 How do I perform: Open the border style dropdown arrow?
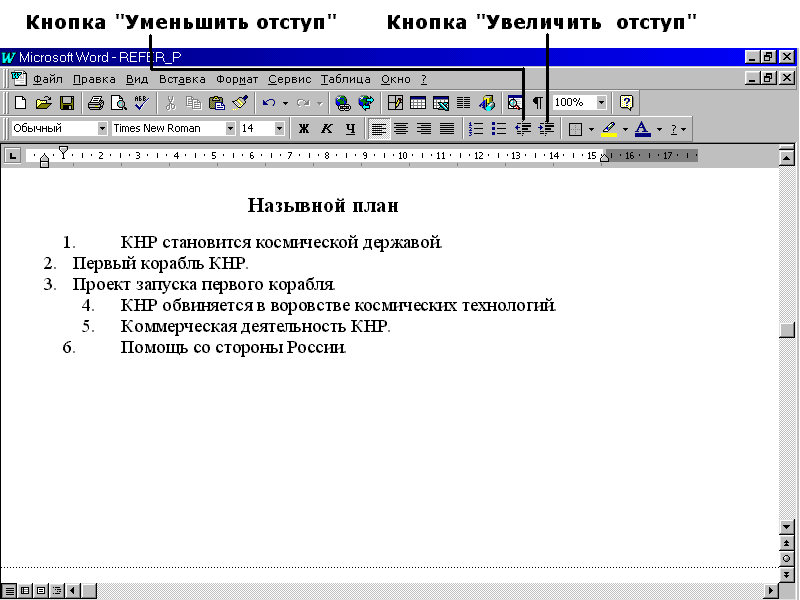pyautogui.click(x=591, y=130)
